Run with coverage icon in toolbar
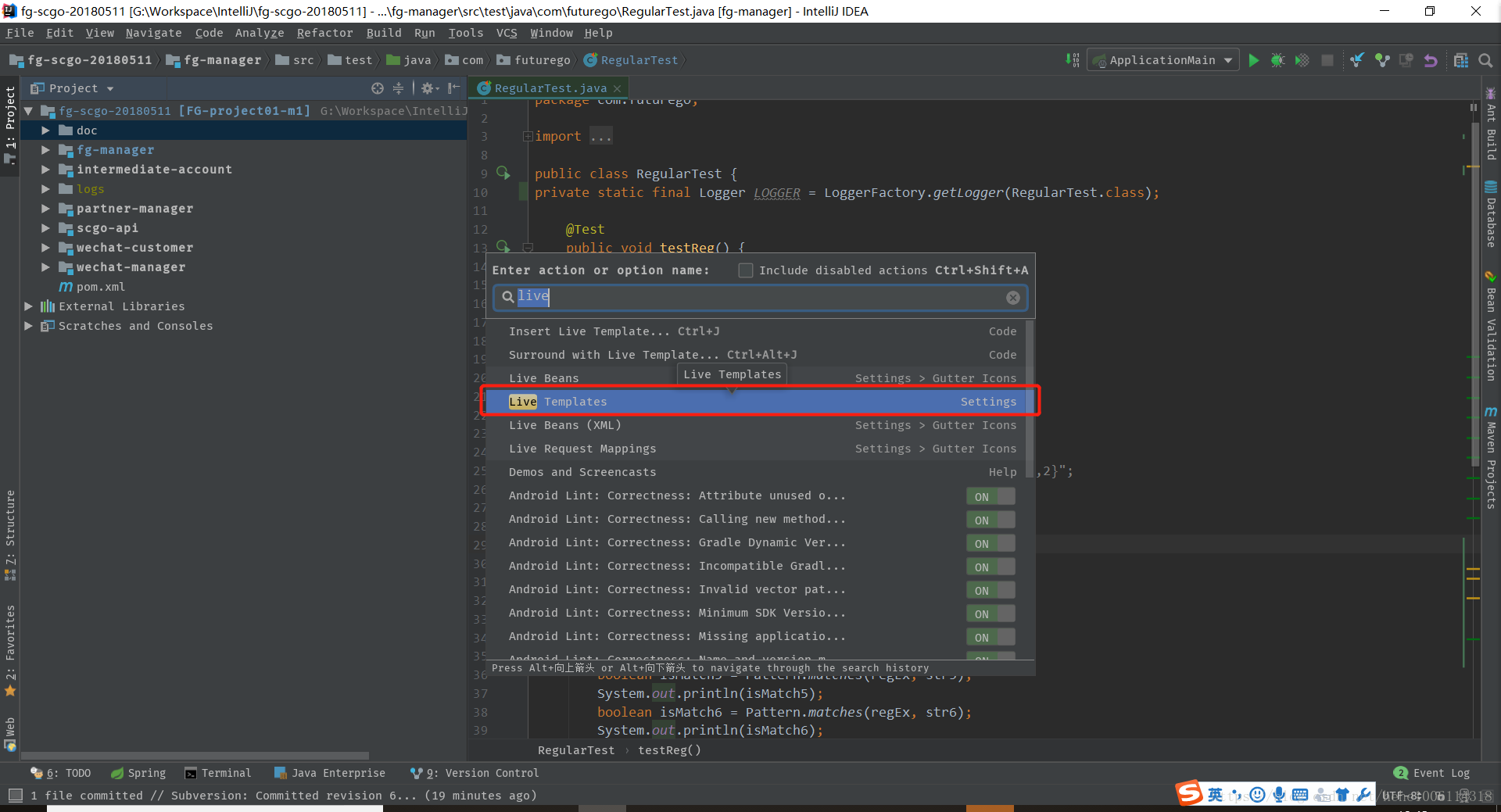 pos(1302,60)
